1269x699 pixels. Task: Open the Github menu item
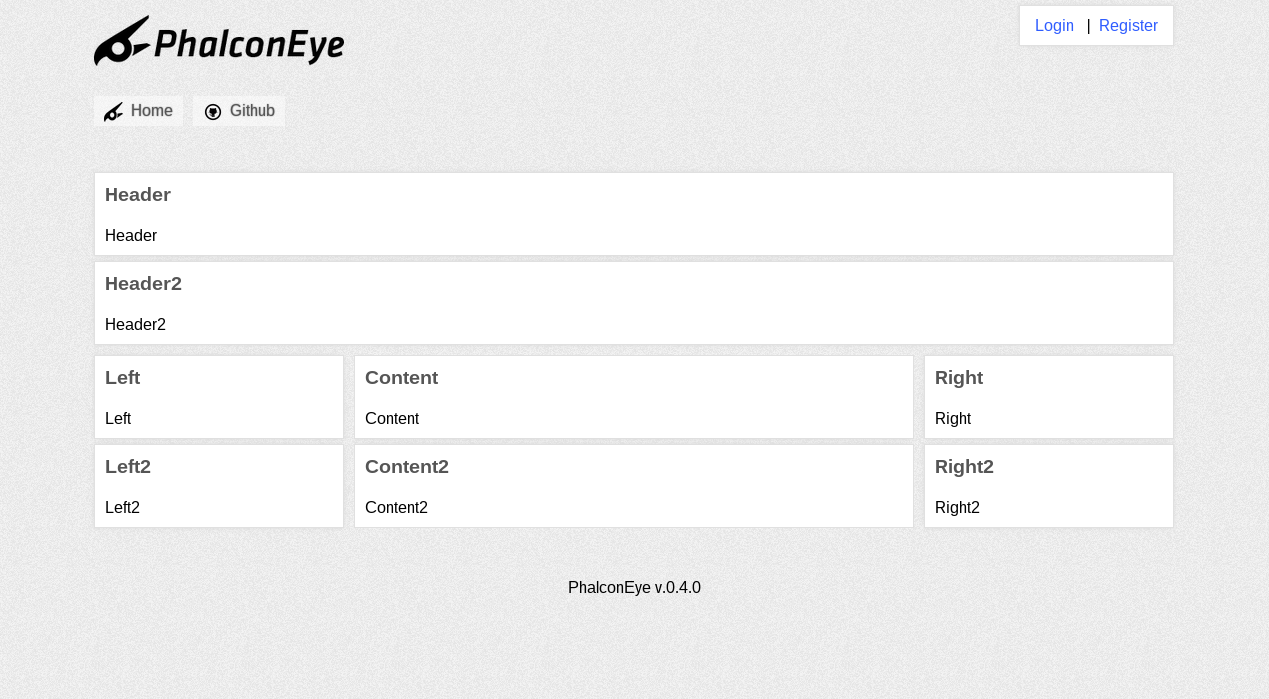click(239, 111)
